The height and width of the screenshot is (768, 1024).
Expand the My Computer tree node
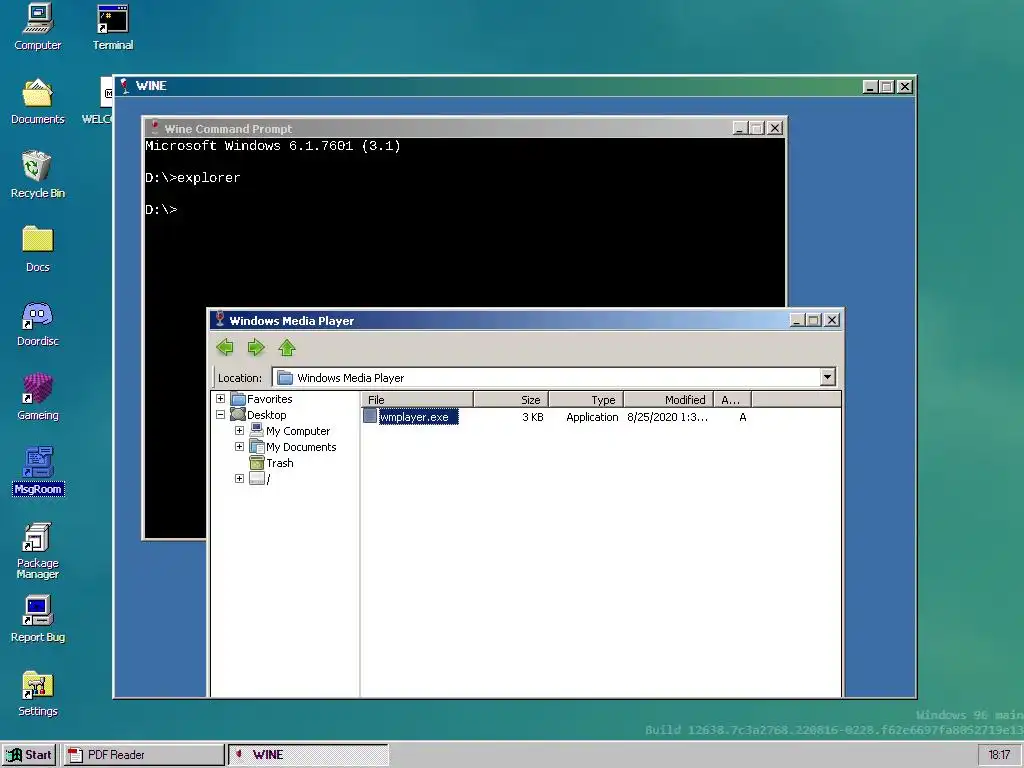(239, 430)
